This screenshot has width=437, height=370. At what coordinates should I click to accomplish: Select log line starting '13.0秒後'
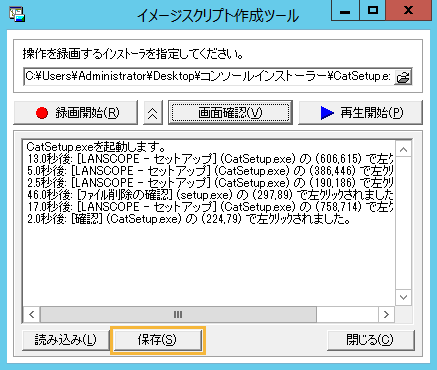pos(210,159)
